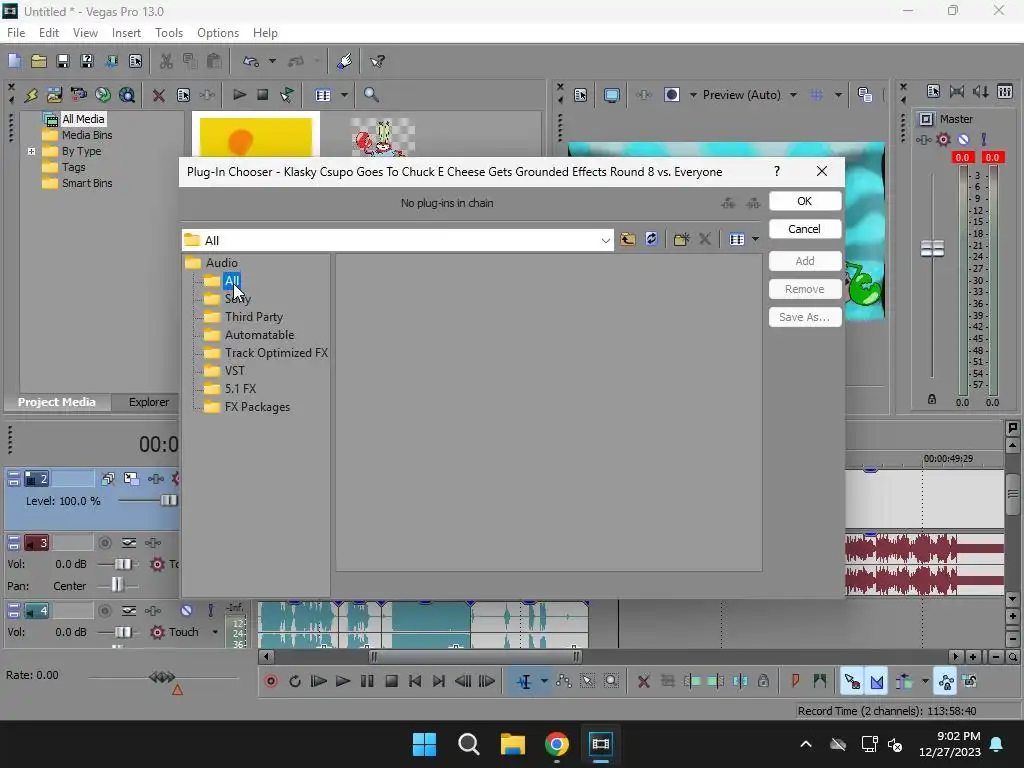
Task: Open edit tool dropdown arrow in transport bar
Action: (x=543, y=681)
